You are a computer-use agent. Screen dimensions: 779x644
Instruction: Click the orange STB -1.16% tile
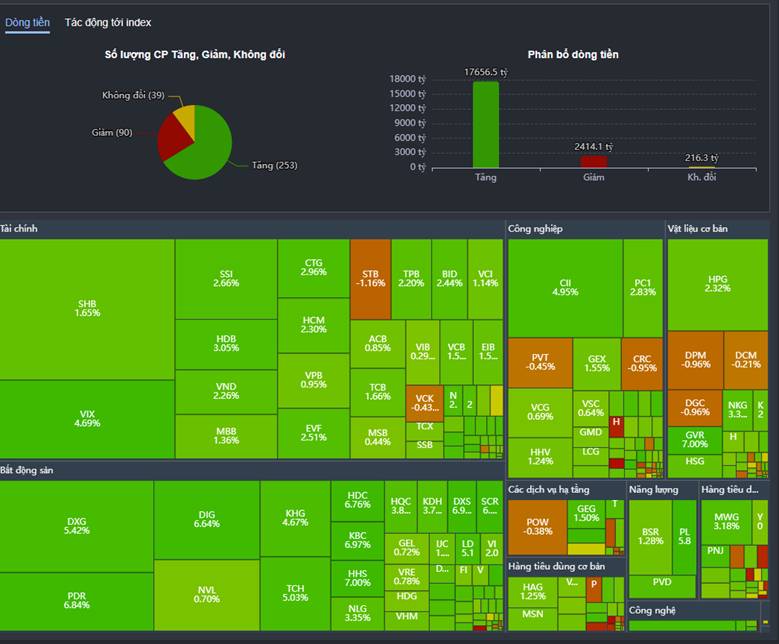[371, 279]
